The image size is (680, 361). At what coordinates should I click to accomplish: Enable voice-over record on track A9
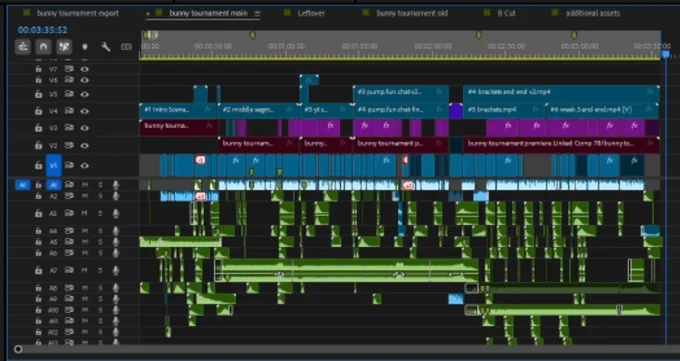pyautogui.click(x=115, y=299)
